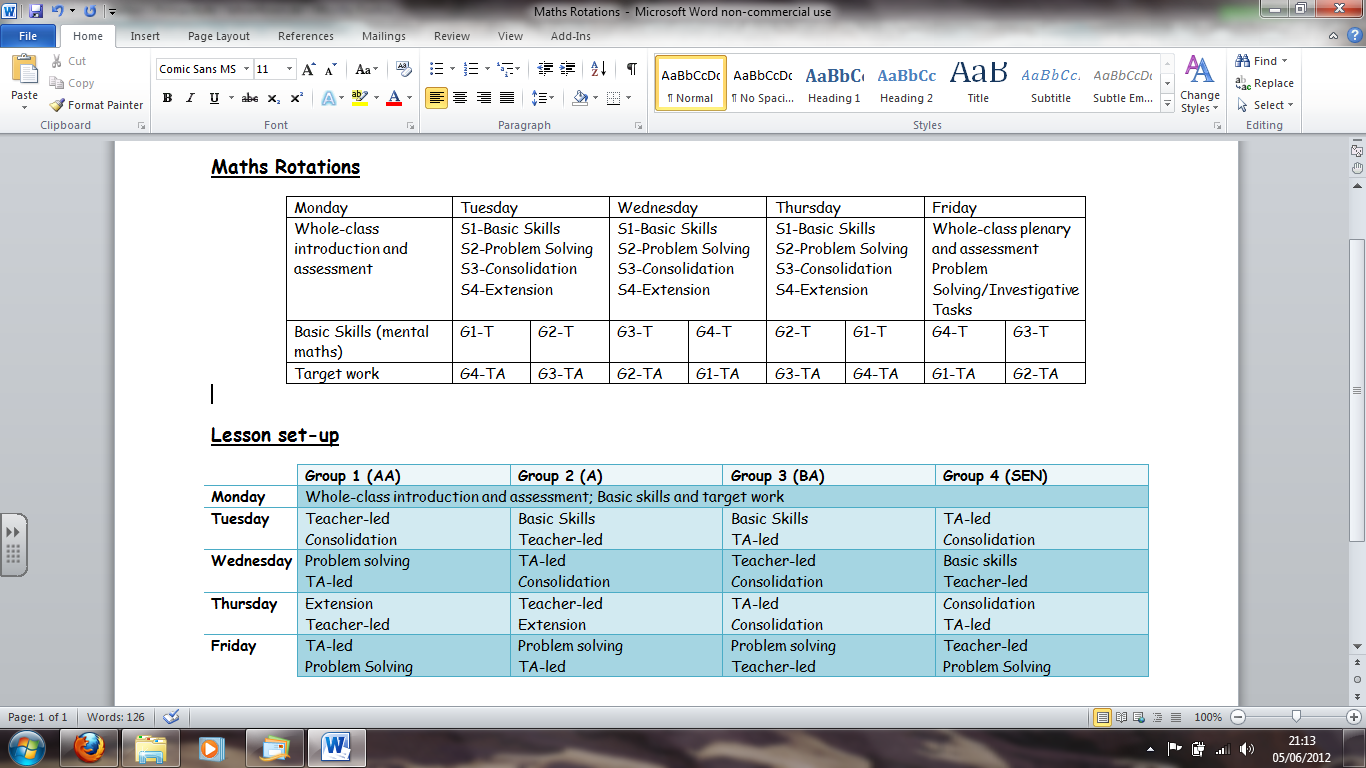Open the font size dropdown
The width and height of the screenshot is (1366, 768).
click(290, 69)
